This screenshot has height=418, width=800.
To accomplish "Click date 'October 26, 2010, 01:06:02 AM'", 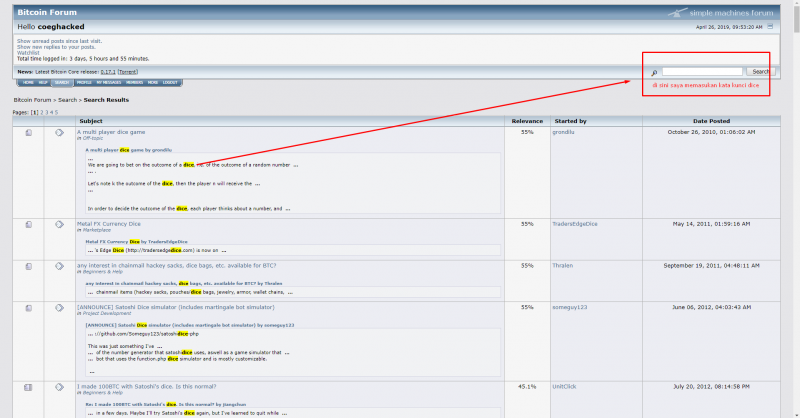I will [x=711, y=132].
